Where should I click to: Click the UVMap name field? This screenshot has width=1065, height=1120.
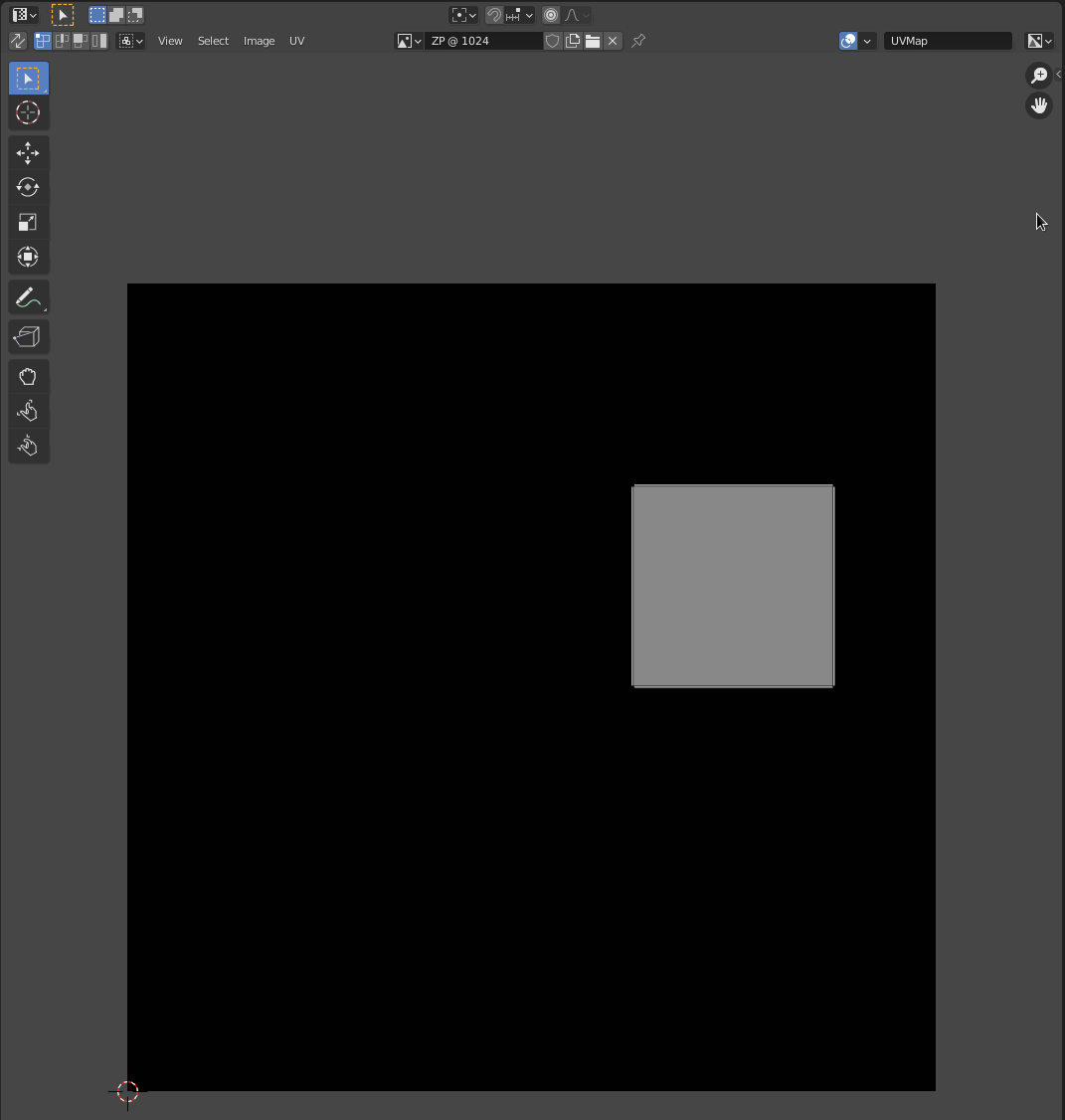point(948,41)
